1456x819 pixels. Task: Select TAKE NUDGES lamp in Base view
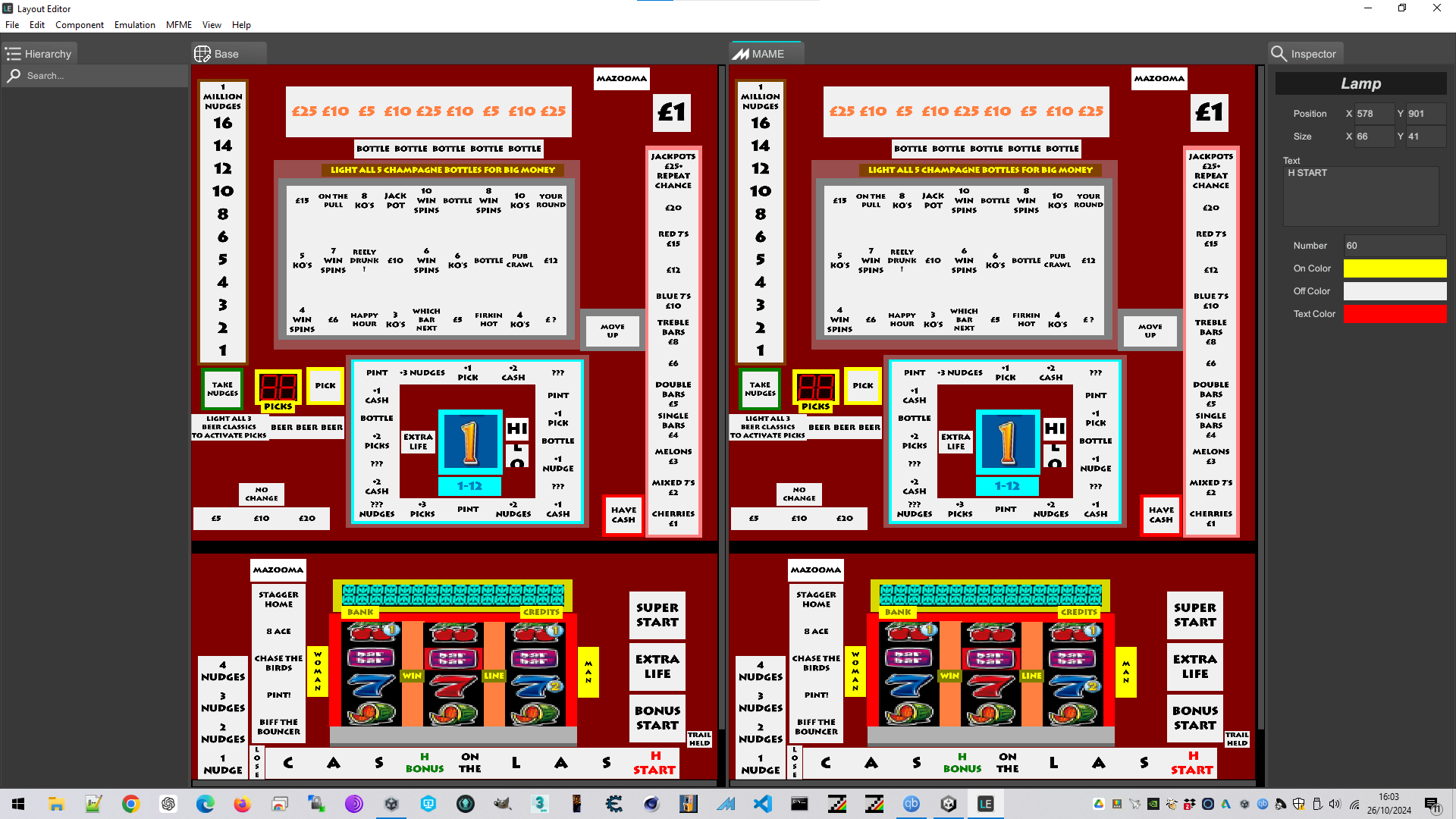(x=222, y=389)
